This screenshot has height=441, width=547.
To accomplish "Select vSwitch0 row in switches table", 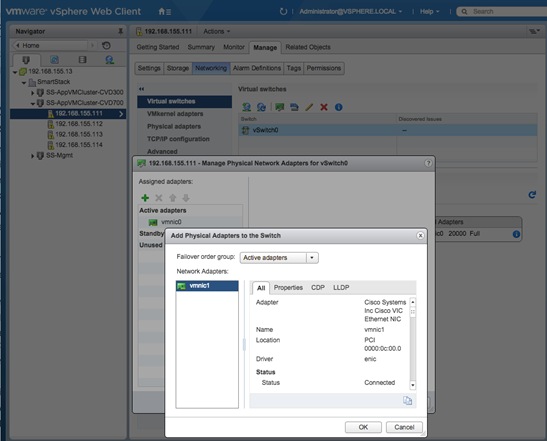I will (x=388, y=130).
